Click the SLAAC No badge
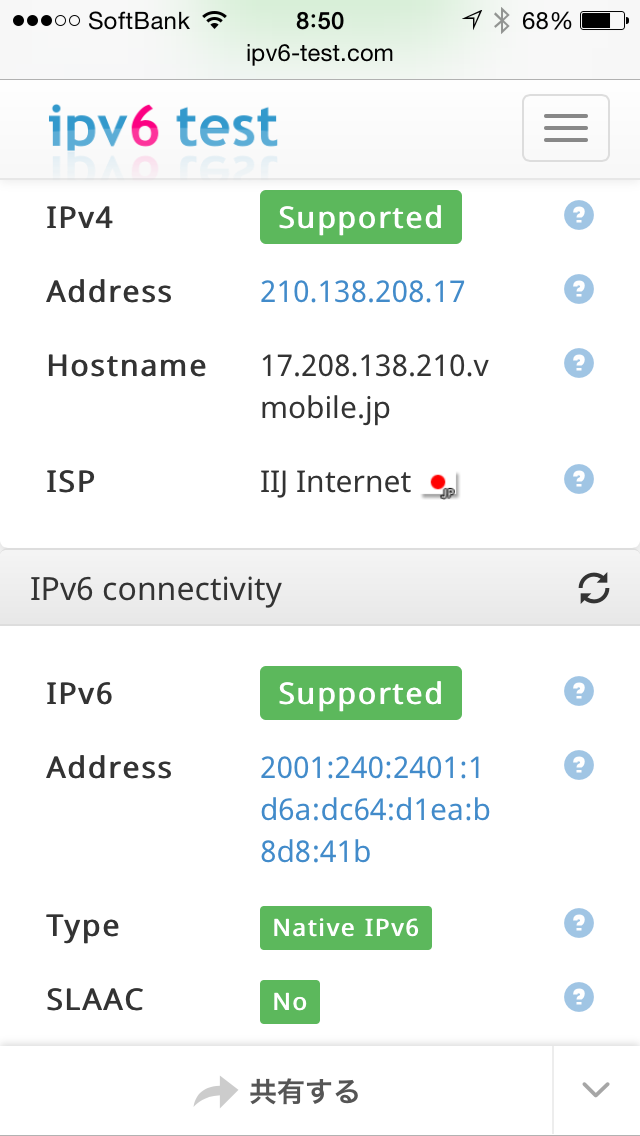The width and height of the screenshot is (640, 1136). click(x=289, y=1001)
